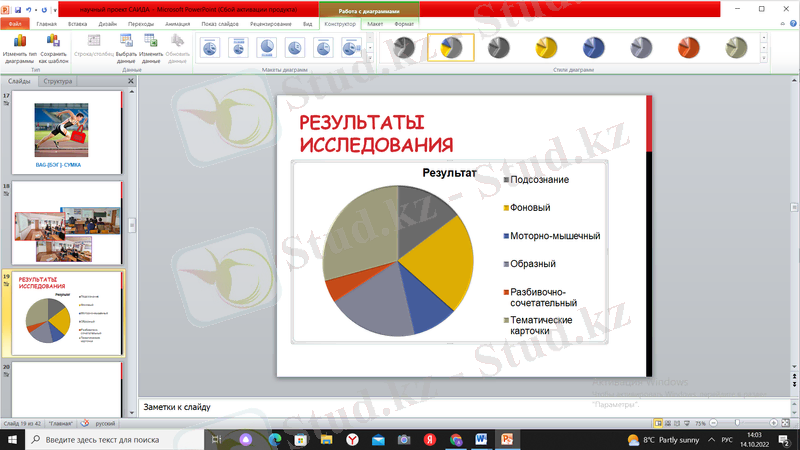Image resolution: width=800 pixels, height=450 pixels.
Task: Open the Файл tab
Action: [15, 22]
